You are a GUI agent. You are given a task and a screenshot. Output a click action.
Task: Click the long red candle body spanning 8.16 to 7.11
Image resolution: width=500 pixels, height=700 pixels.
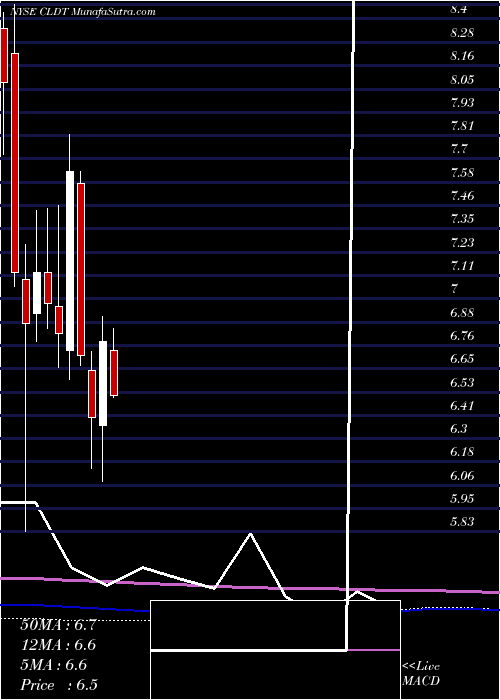point(15,162)
